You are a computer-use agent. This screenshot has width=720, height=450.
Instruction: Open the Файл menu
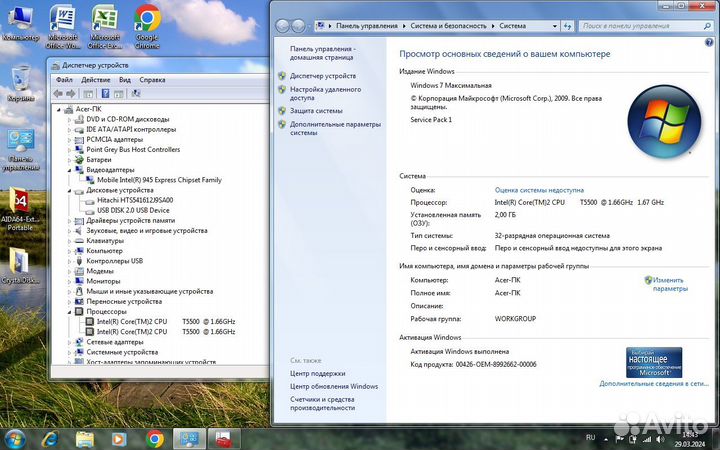coord(64,80)
